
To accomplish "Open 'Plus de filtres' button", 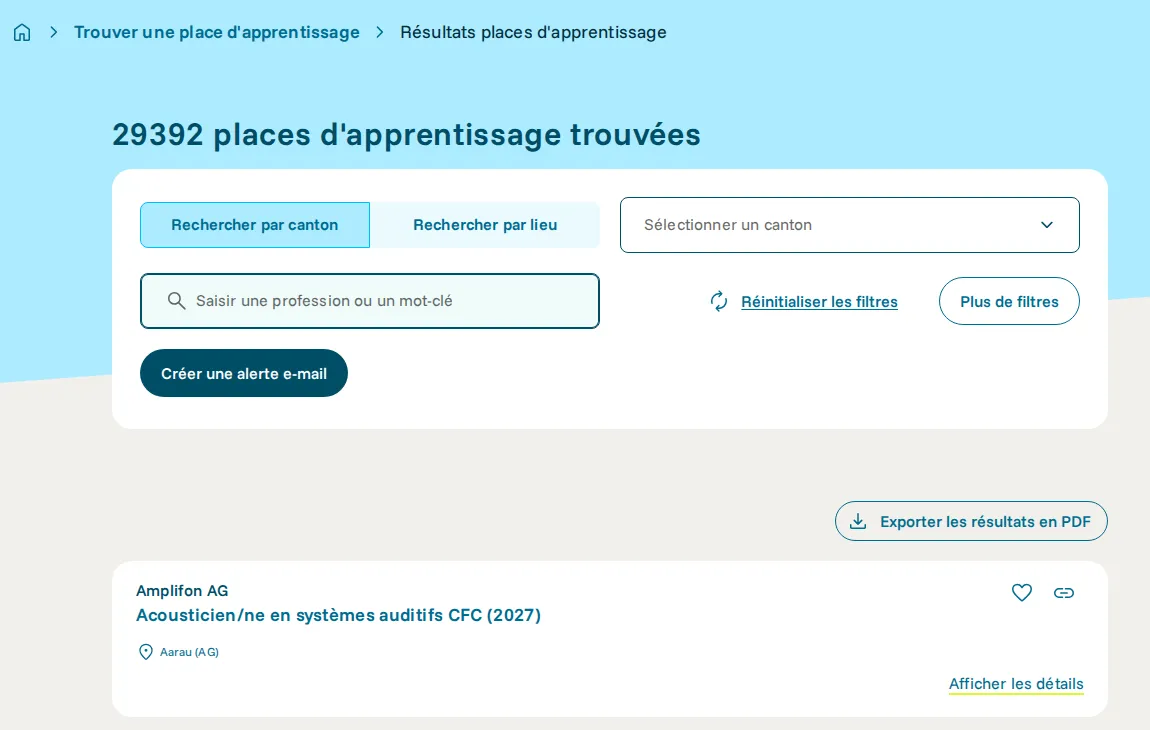I will point(1008,301).
